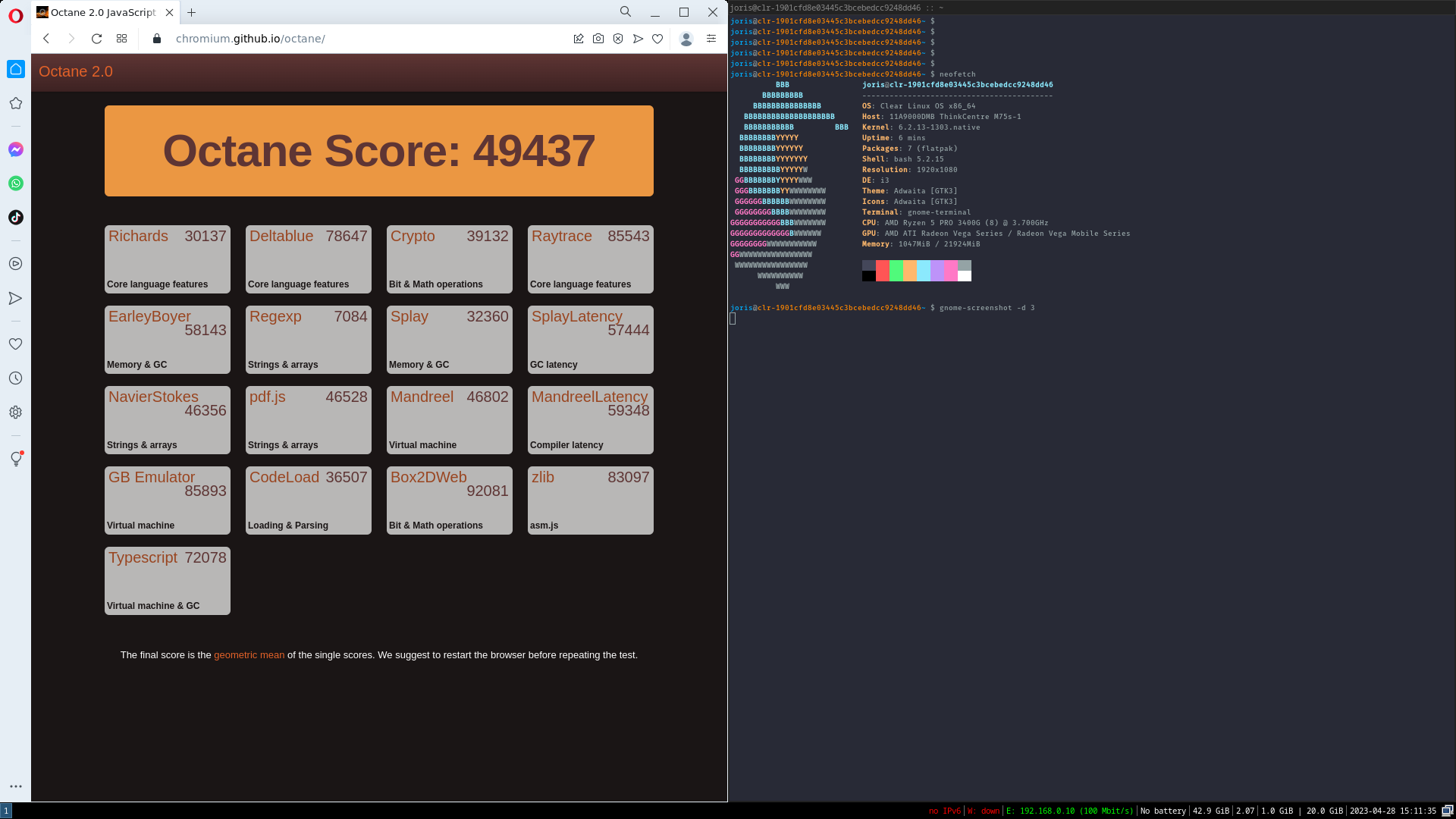Viewport: 1456px width, 819px height.
Task: Select the Octane 2.0 JavaScript tab
Action: click(x=105, y=12)
